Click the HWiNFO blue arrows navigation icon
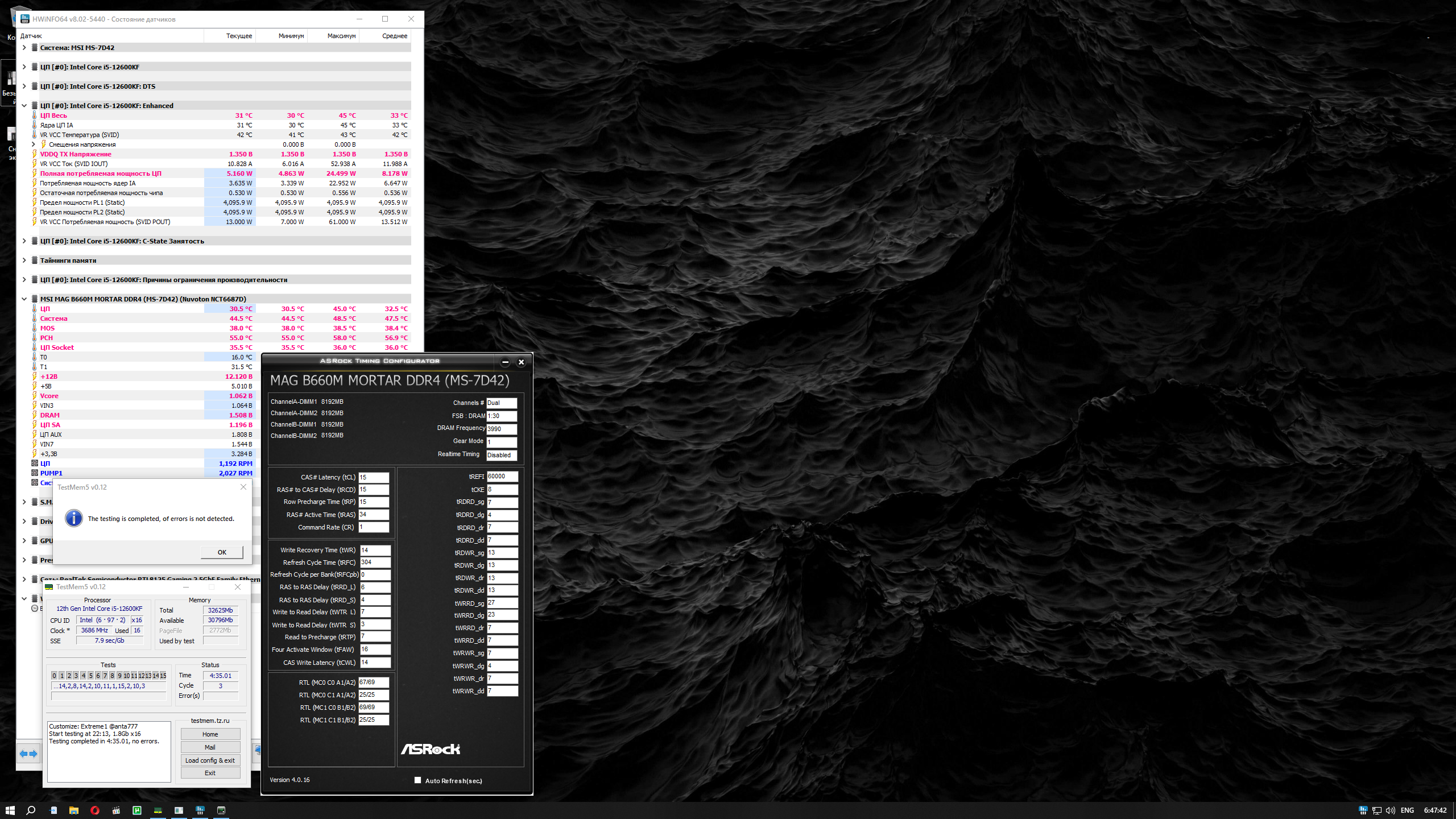The image size is (1456, 819). [28, 754]
